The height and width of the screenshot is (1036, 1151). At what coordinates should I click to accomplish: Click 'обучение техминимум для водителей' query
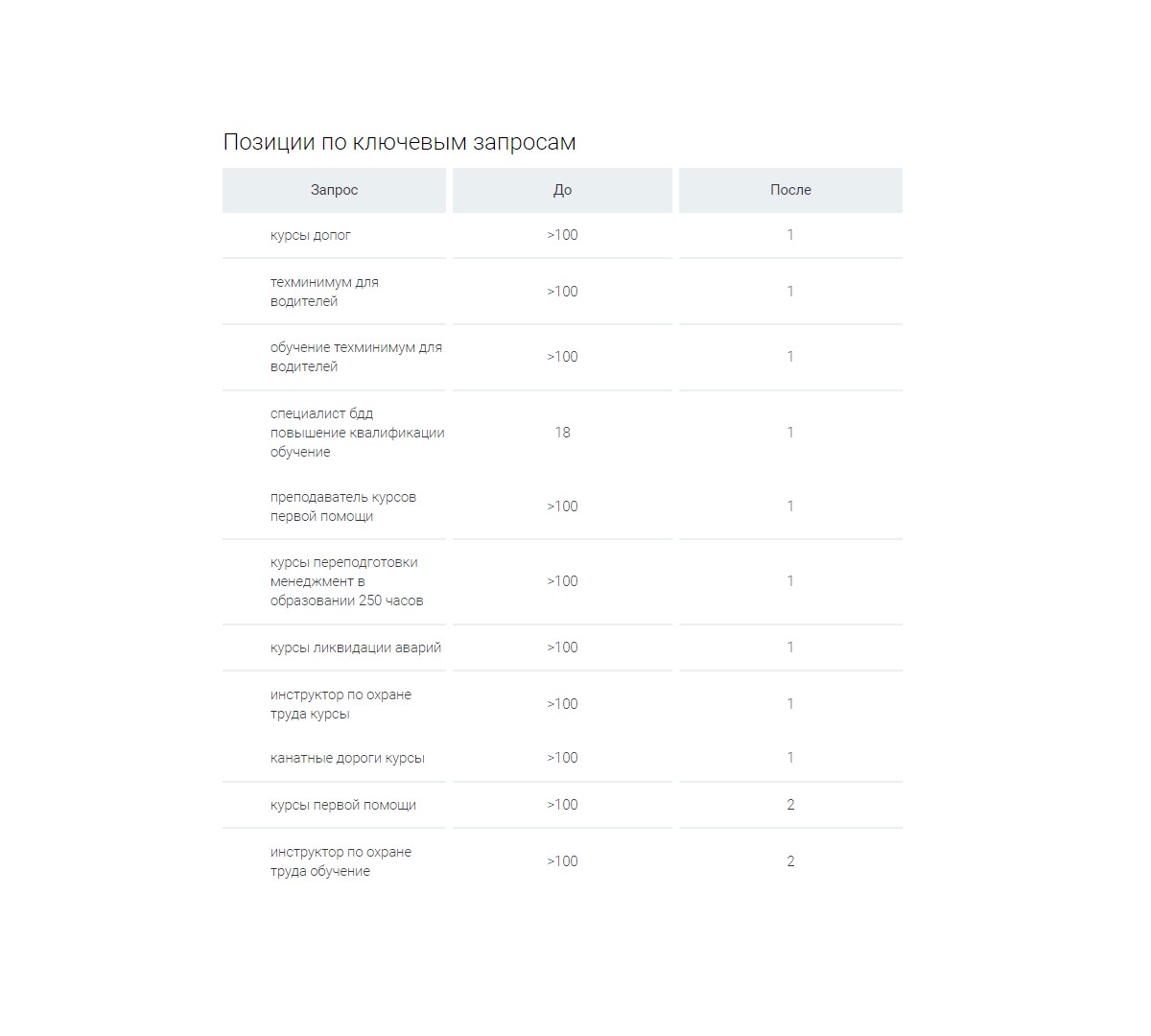pos(356,357)
